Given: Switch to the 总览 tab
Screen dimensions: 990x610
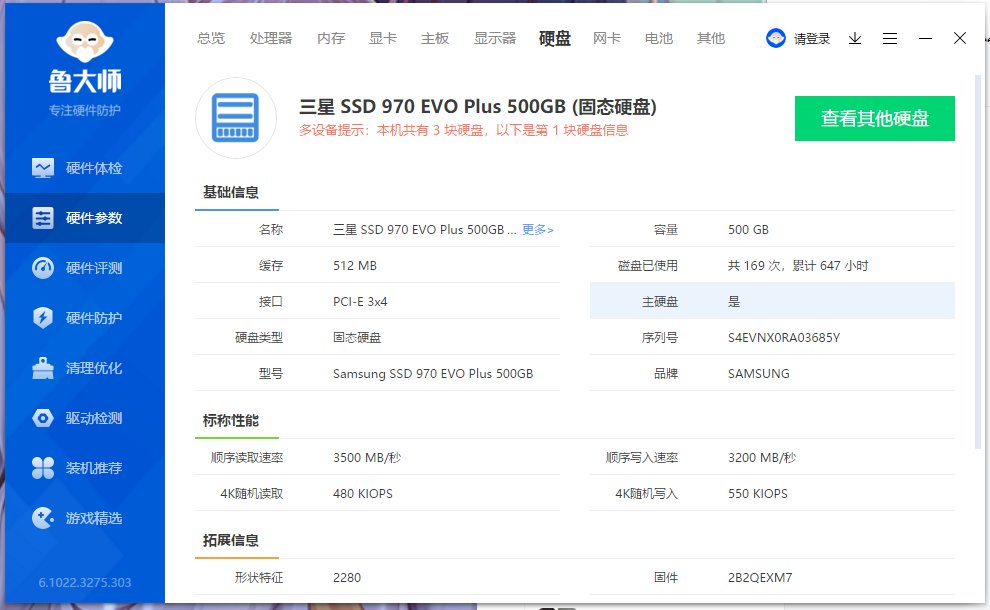Looking at the screenshot, I should click(x=211, y=38).
